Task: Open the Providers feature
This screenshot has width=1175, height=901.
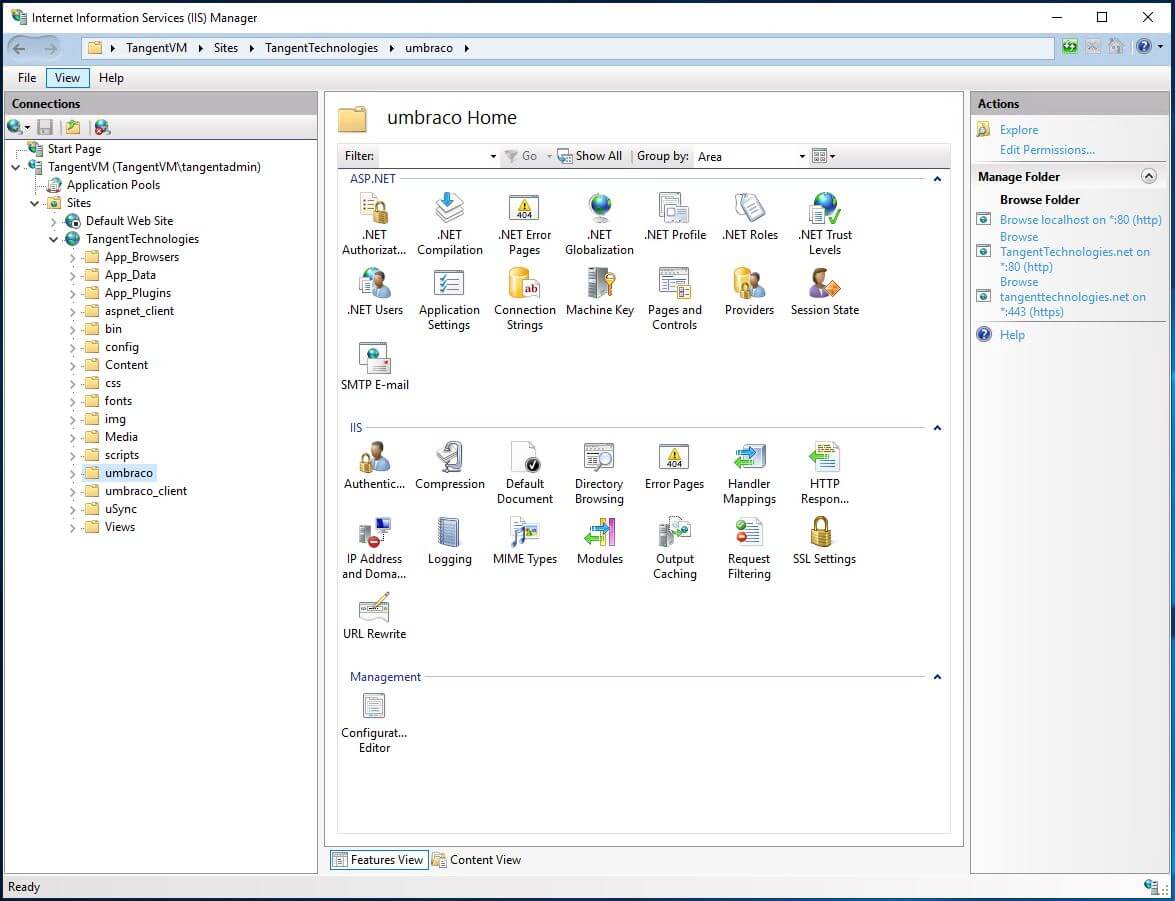Action: pos(749,292)
